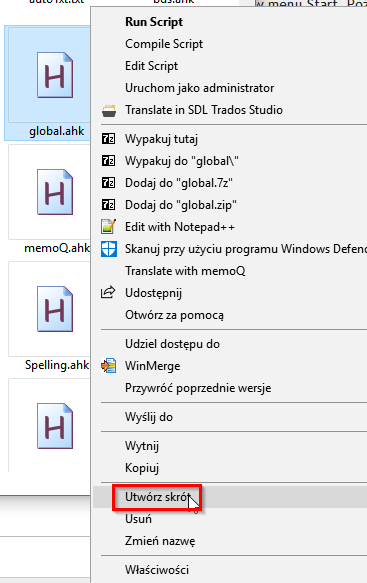Select the unlabeled AHK file icon below Spelling.ahk
The image size is (367, 583).
click(55, 426)
